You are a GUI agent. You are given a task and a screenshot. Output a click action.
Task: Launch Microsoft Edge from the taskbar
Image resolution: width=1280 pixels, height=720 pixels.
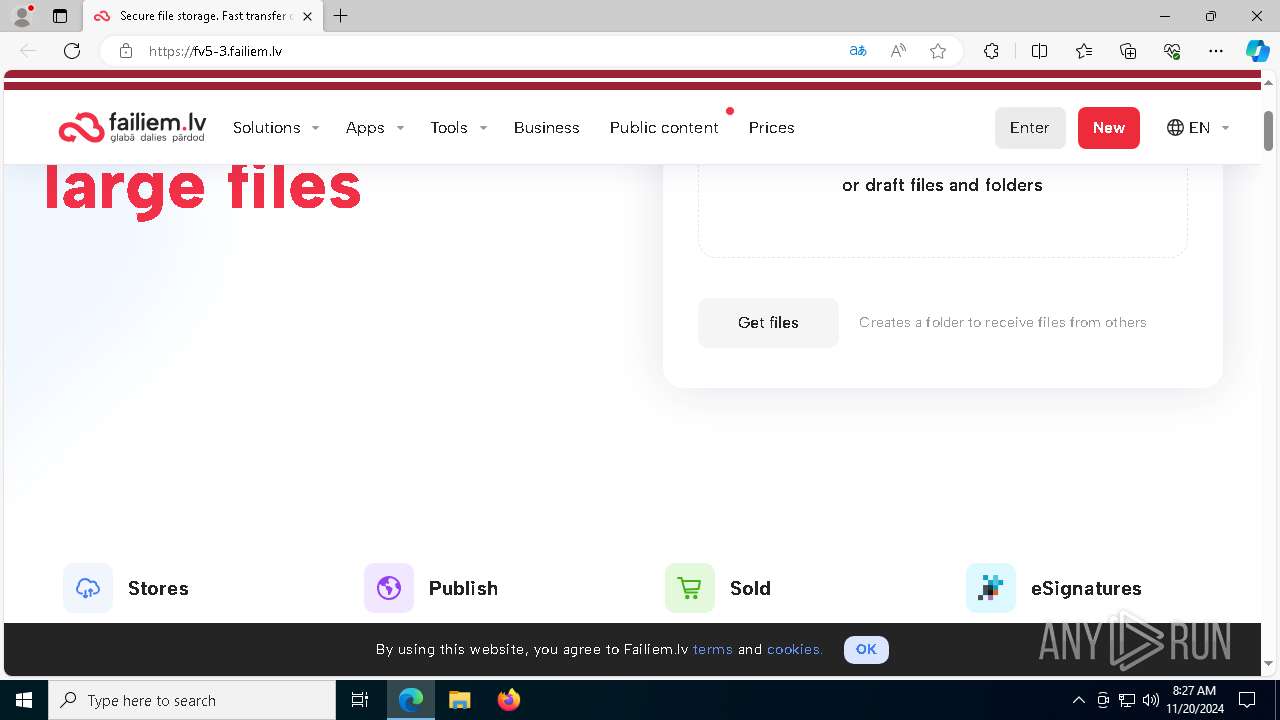click(x=411, y=700)
